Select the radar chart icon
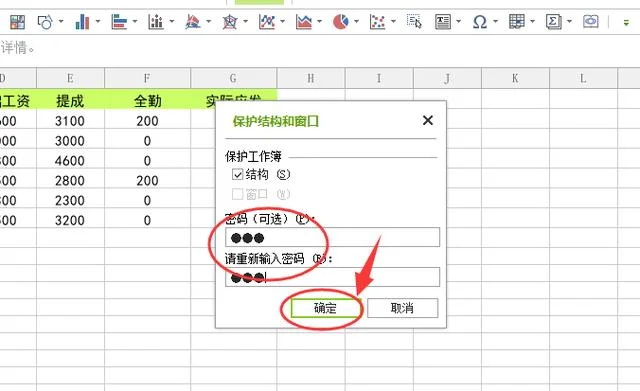 (230, 22)
